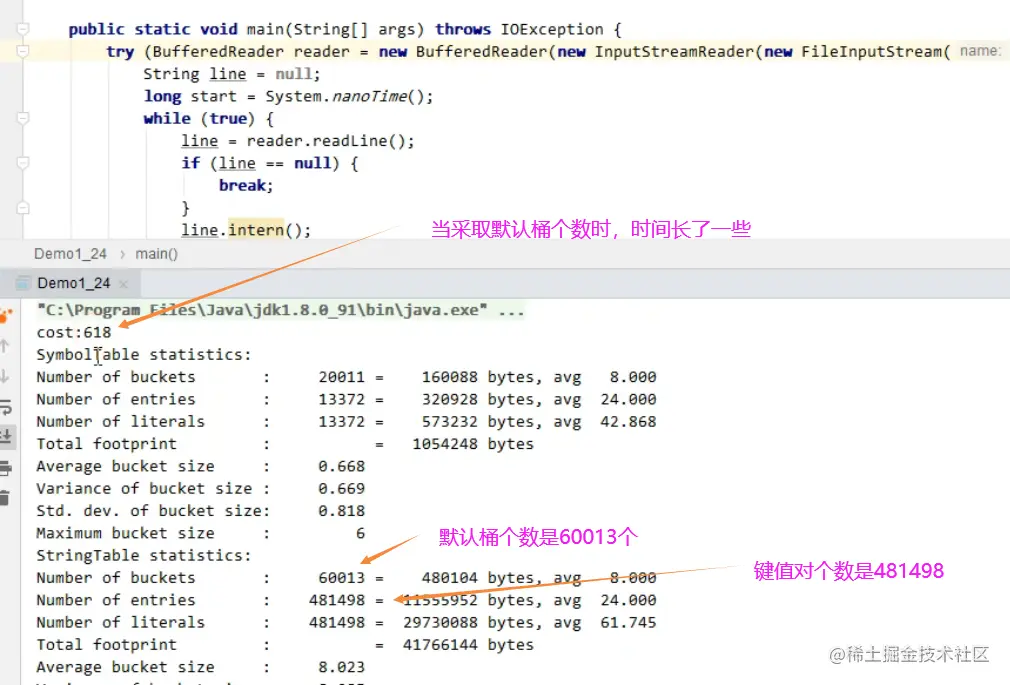Click the 61.745 average literal size

(x=628, y=622)
